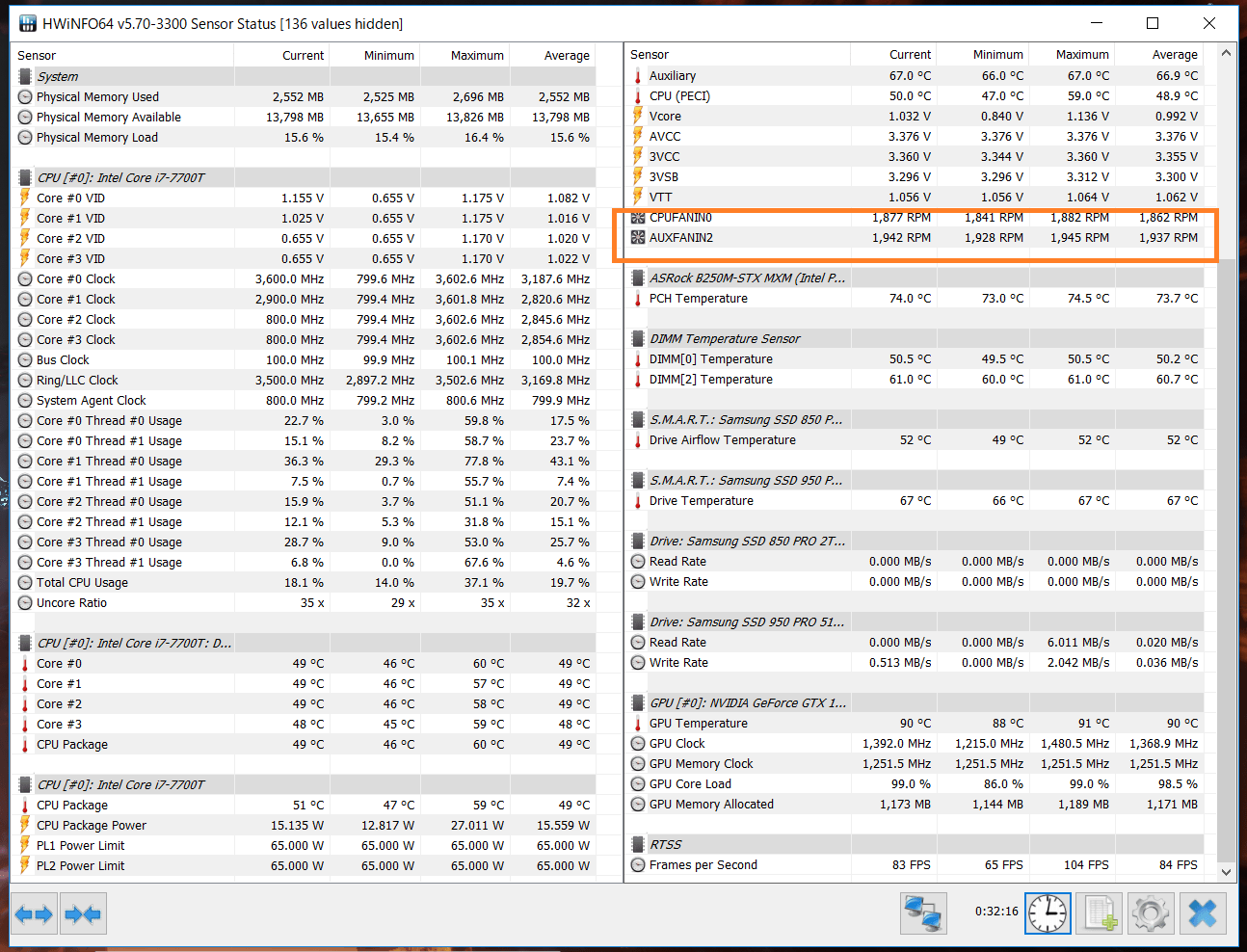Screen dimensions: 1247x952
Task: Click the Physical Memory Used icon
Action: [25, 96]
